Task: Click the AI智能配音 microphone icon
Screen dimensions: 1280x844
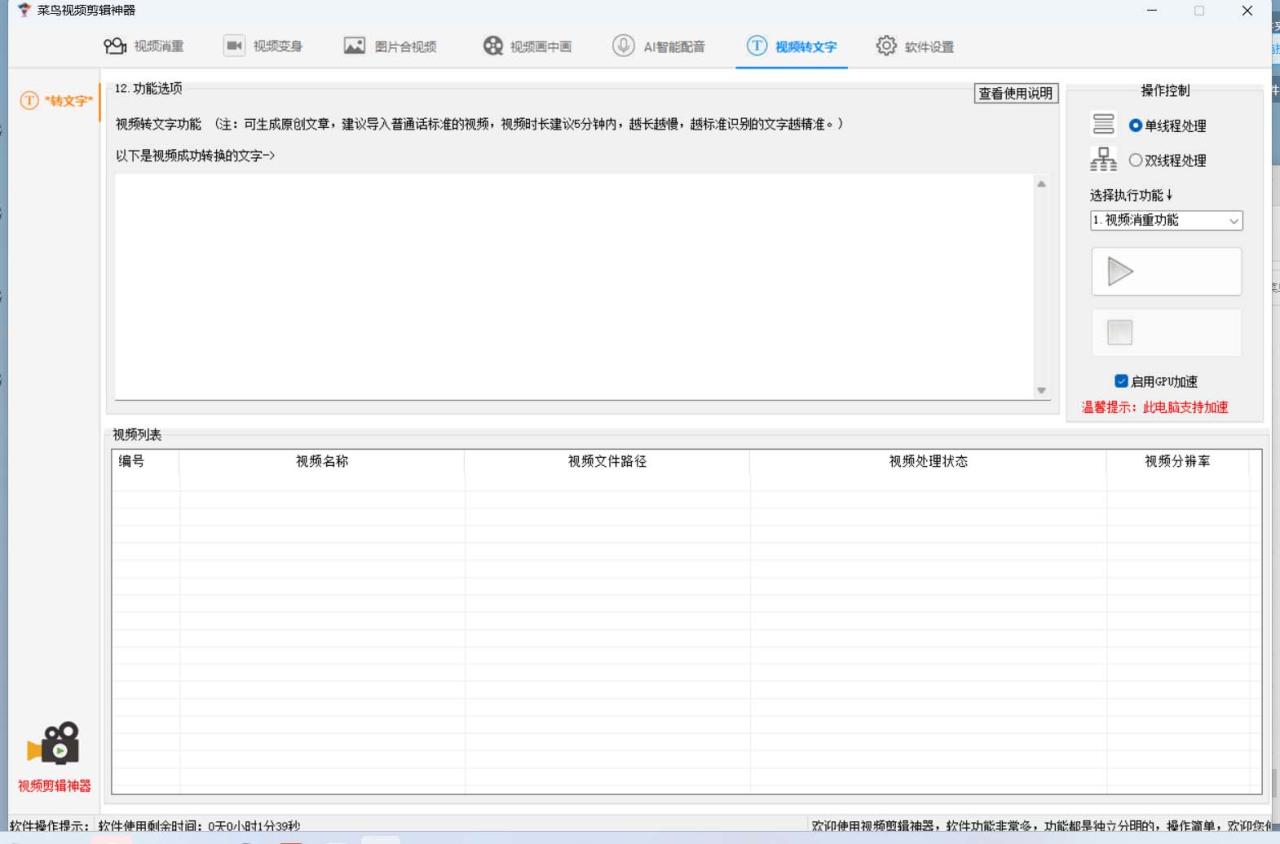Action: pyautogui.click(x=621, y=45)
